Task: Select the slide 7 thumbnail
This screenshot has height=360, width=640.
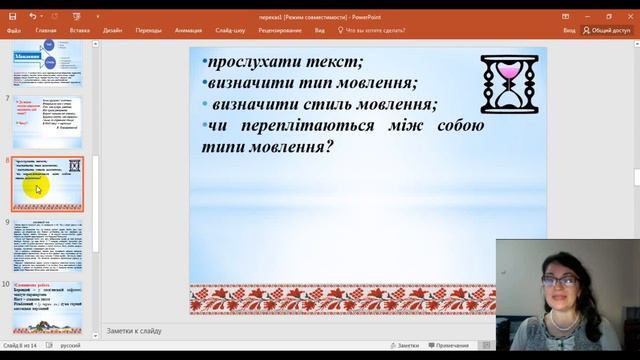Action: 47,122
